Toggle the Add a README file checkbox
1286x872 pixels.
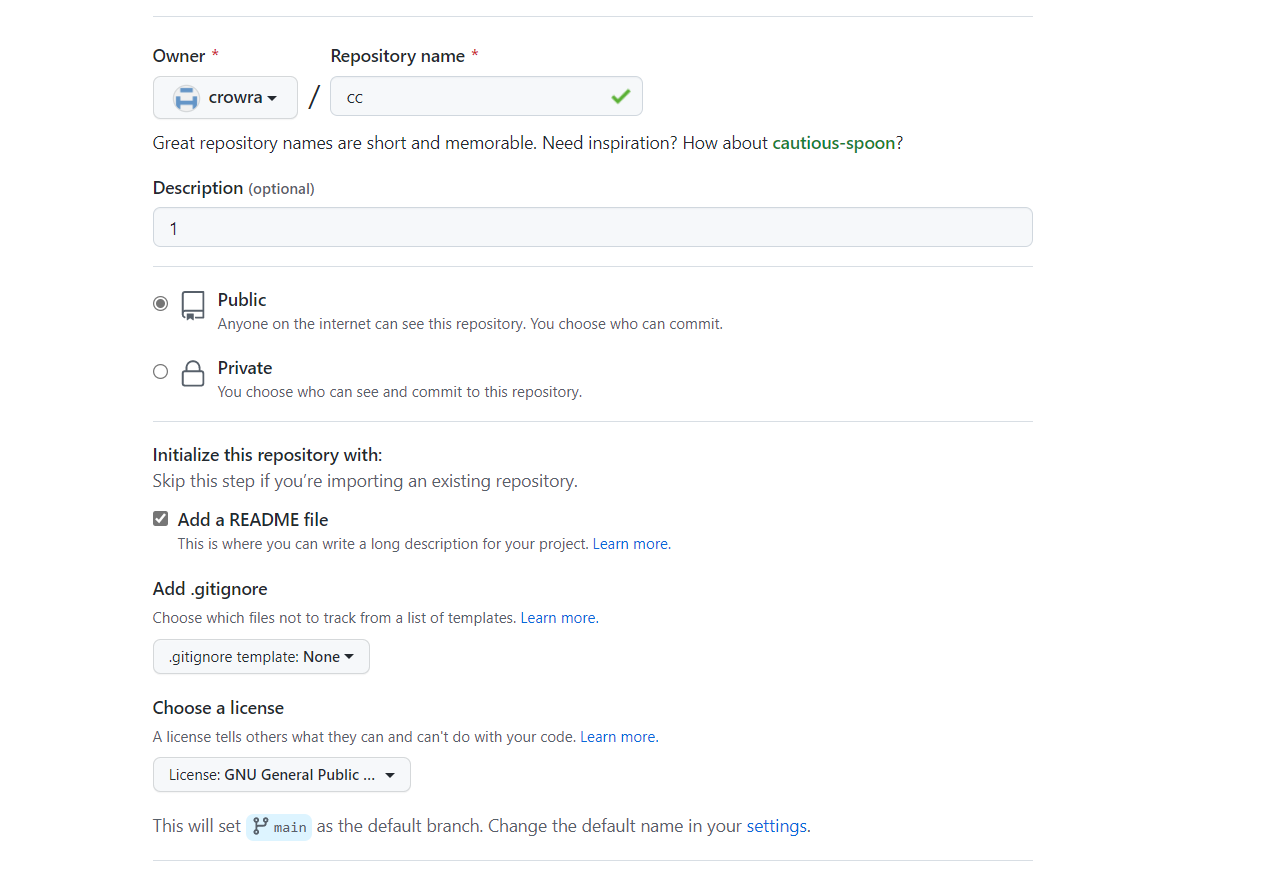point(161,519)
